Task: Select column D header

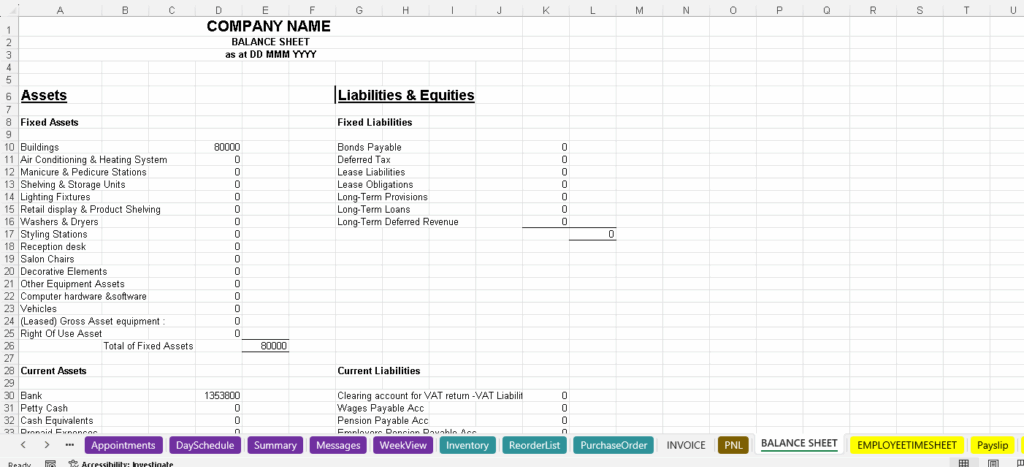Action: click(x=219, y=10)
